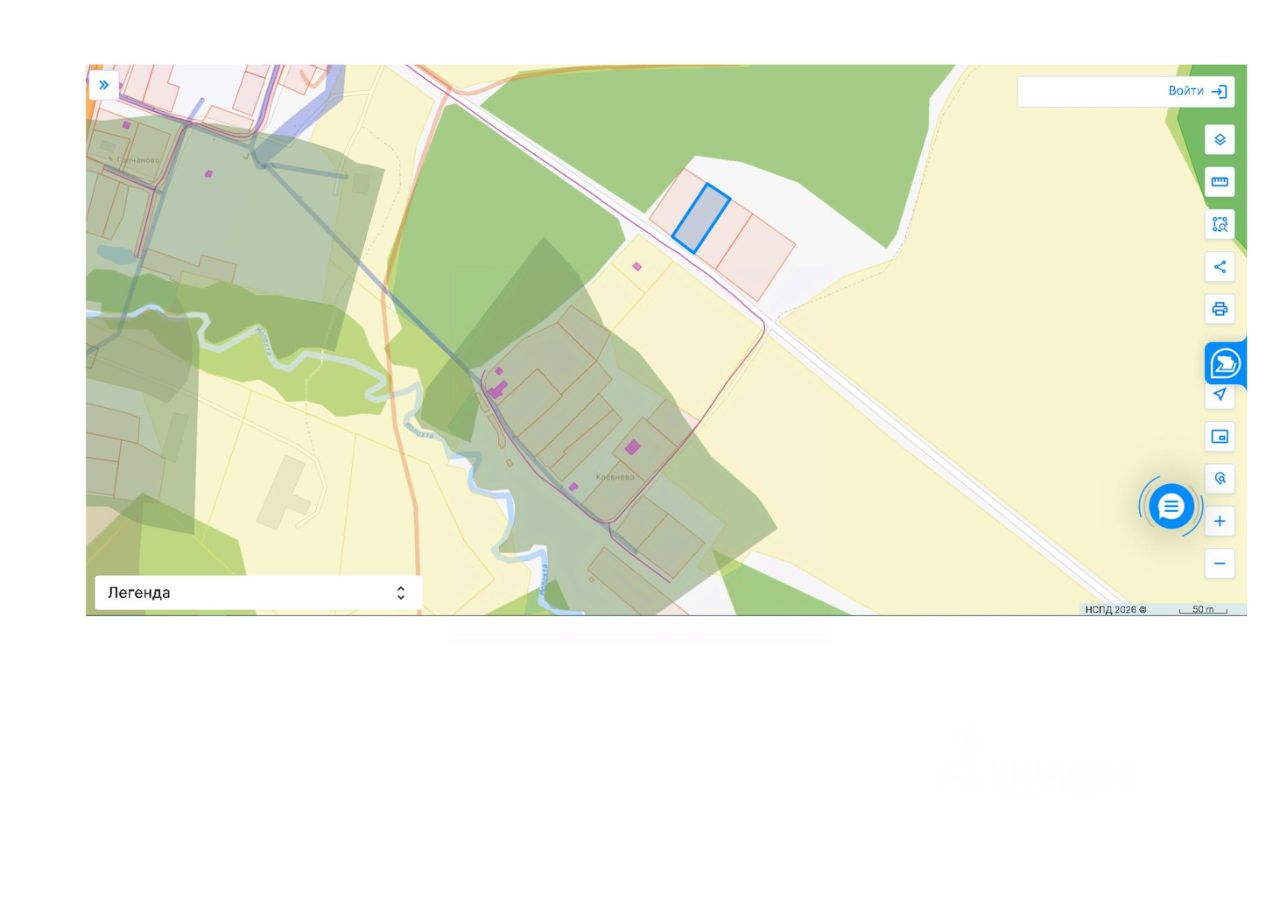Viewport: 1280px width, 905px height.
Task: Select the blue highlighted land parcel
Action: pos(701,218)
